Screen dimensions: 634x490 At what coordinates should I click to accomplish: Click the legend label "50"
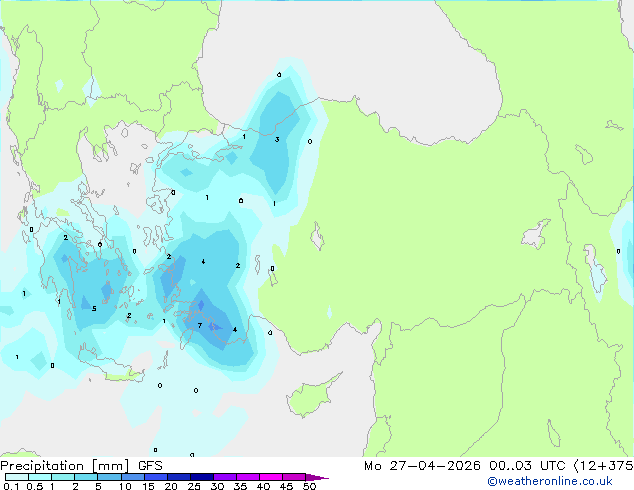tap(309, 486)
